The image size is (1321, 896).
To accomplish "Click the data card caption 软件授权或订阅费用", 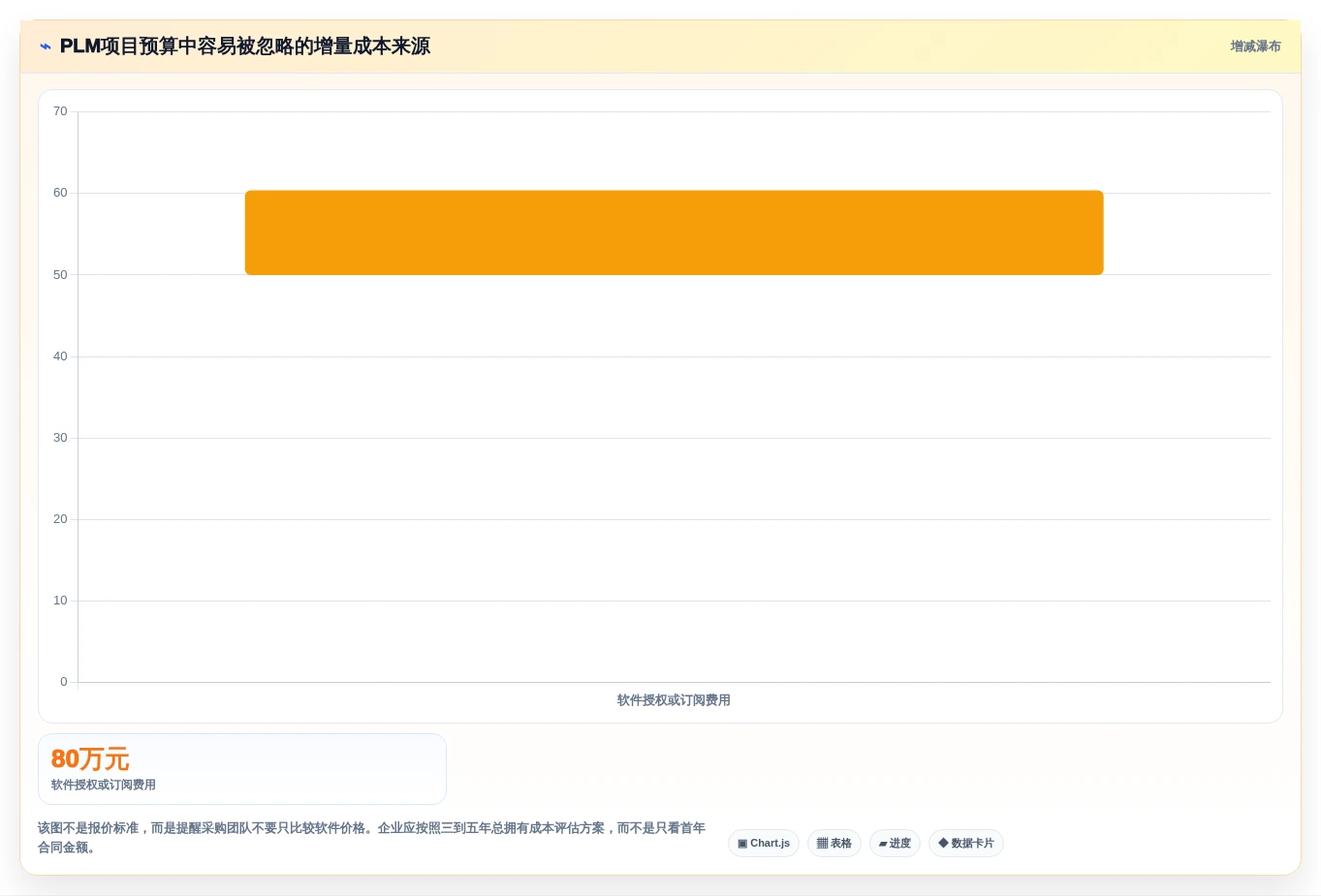I will click(104, 785).
